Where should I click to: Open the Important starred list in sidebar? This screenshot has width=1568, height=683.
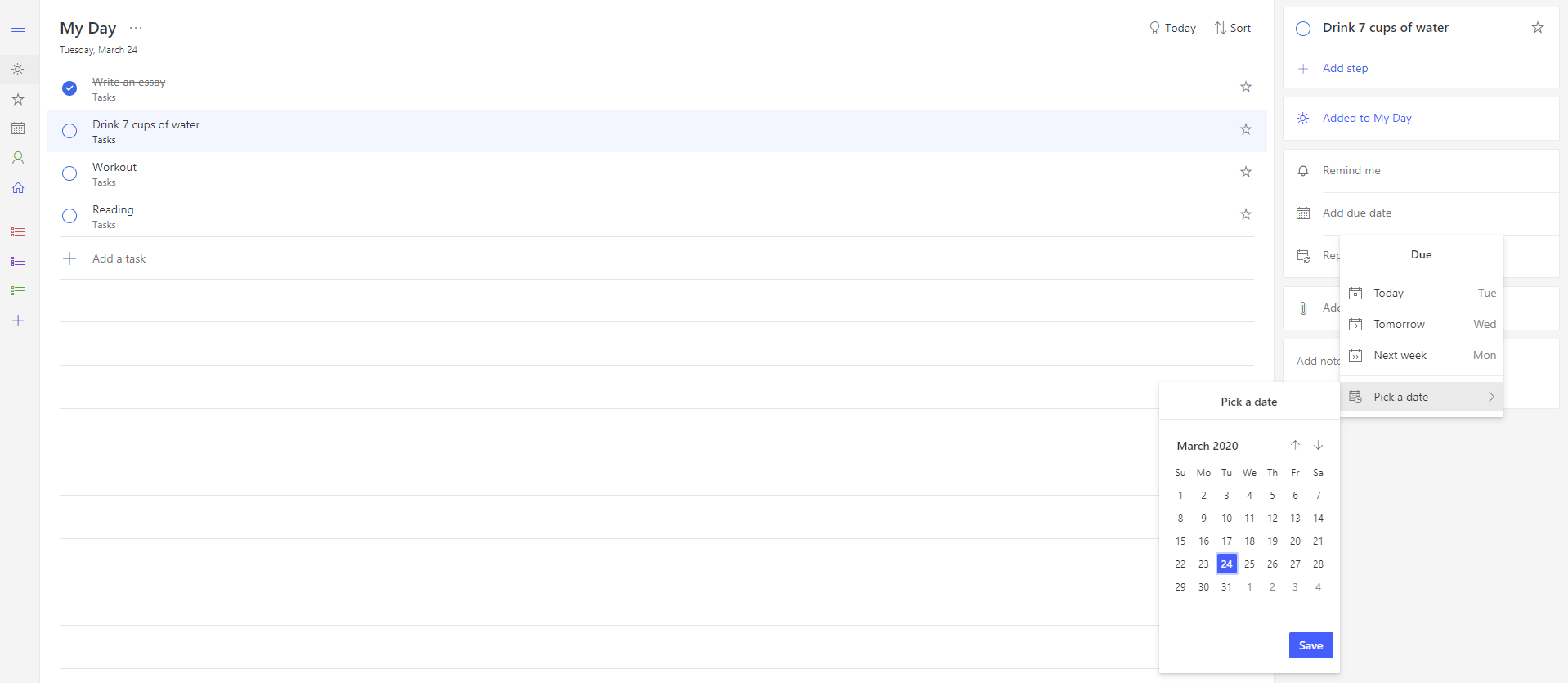point(18,99)
